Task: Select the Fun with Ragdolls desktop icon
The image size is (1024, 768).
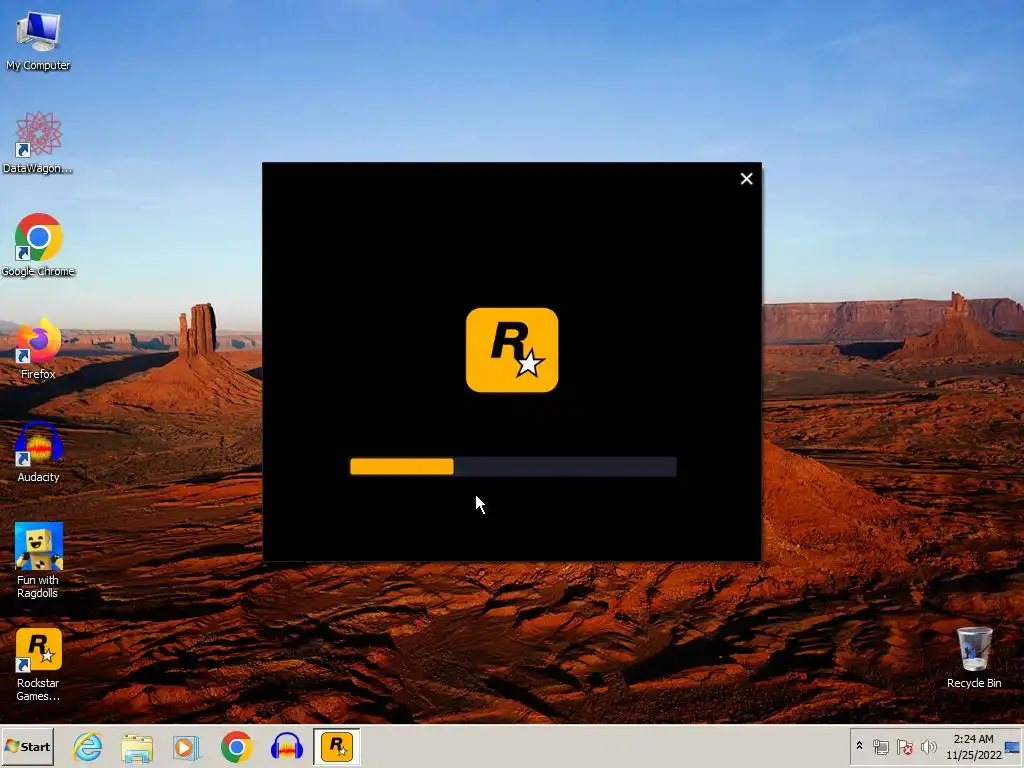Action: [38, 560]
